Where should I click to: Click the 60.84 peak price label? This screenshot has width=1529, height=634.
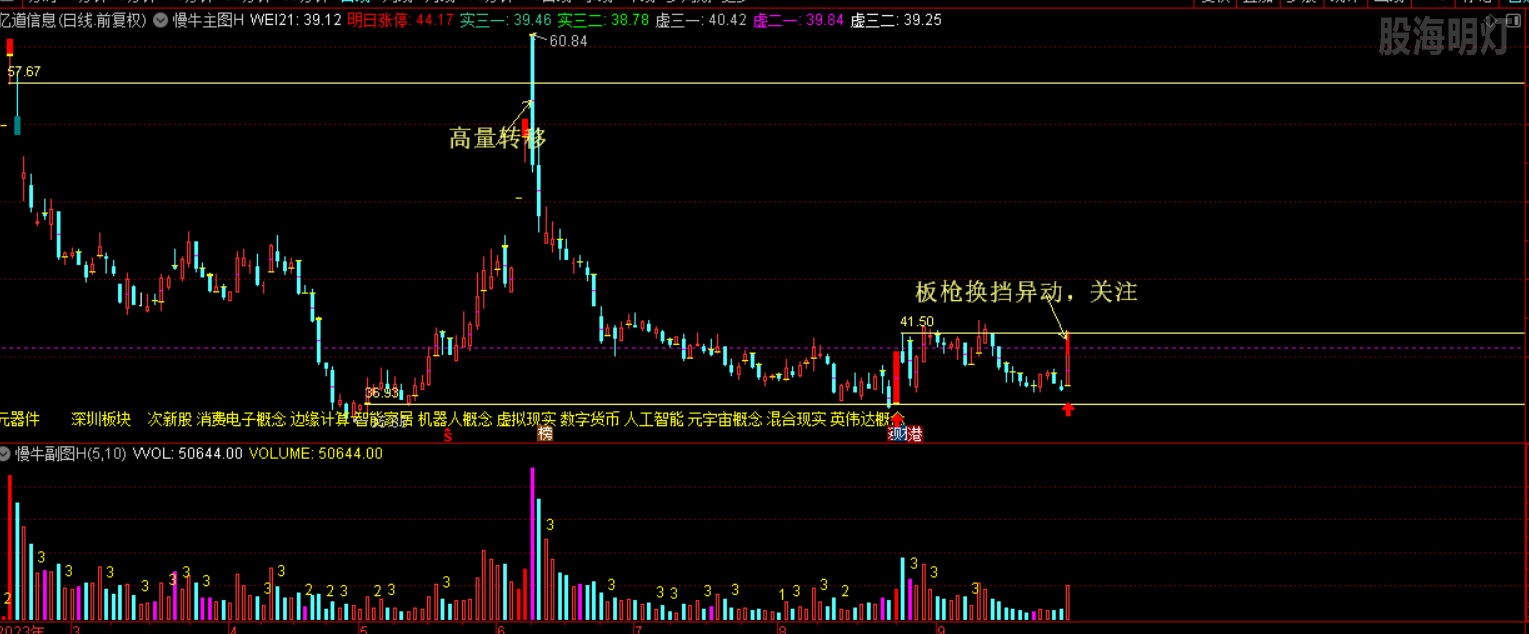pos(568,41)
